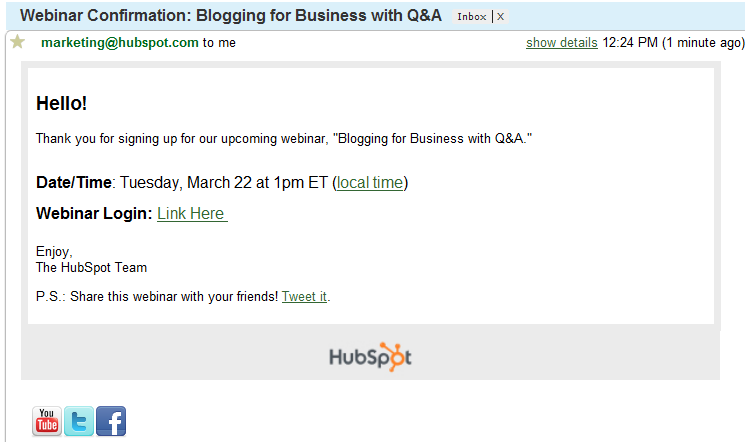Visit the Facebook icon link
The image size is (745, 442).
click(x=111, y=421)
